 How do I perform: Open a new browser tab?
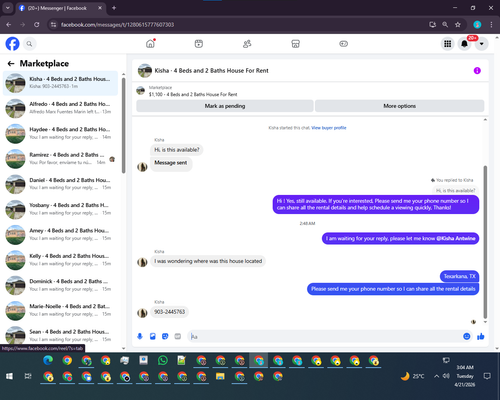114,8
